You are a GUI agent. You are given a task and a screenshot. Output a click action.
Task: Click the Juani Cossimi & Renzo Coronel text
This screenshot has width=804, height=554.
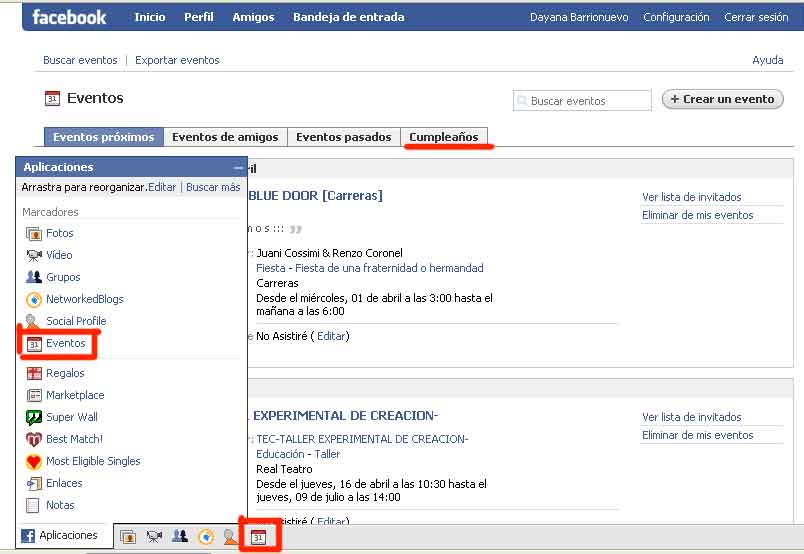point(329,253)
